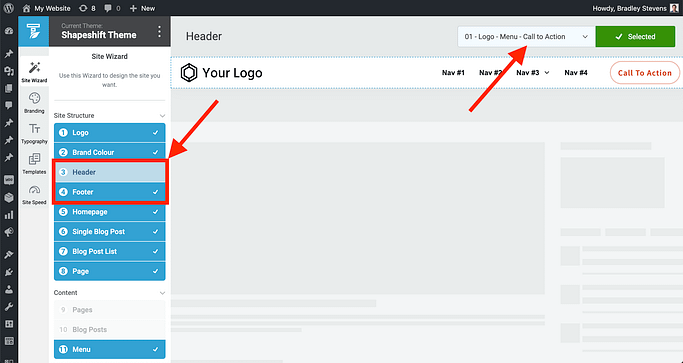The height and width of the screenshot is (363, 683).
Task: Open the Site Speed section
Action: coord(34,194)
